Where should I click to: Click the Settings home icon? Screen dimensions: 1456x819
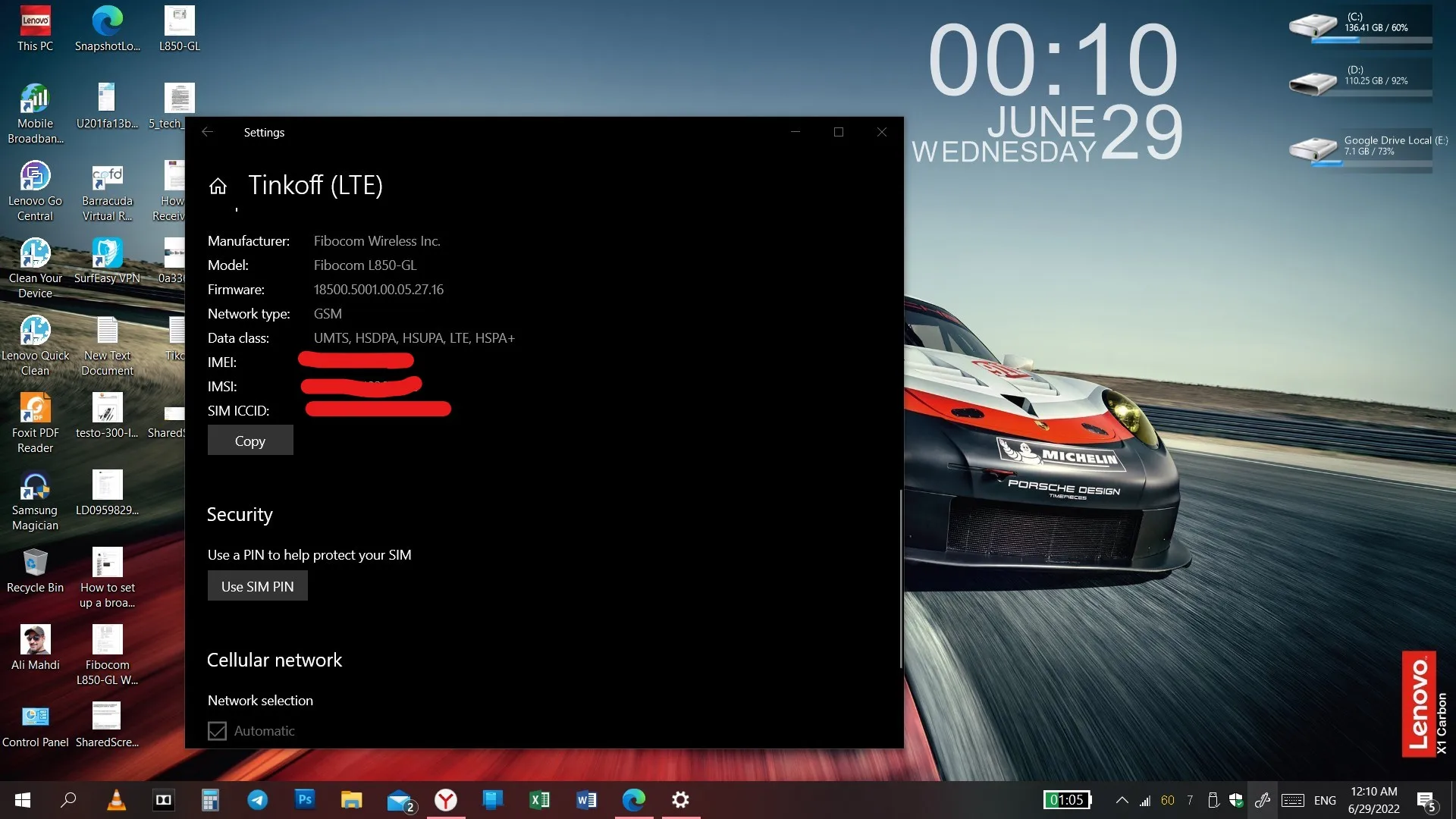[218, 186]
